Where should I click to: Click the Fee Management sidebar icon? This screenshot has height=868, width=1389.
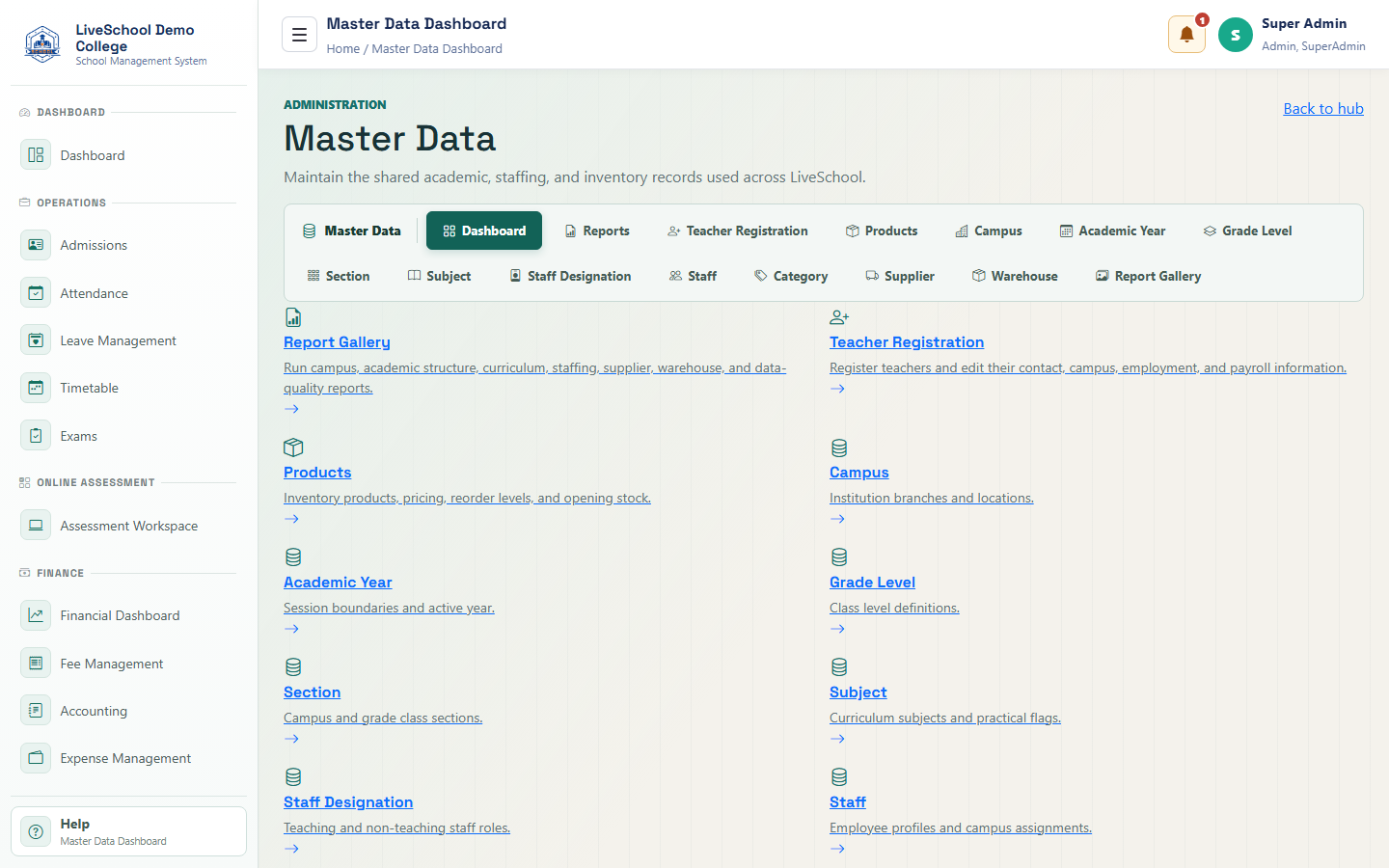coord(36,663)
